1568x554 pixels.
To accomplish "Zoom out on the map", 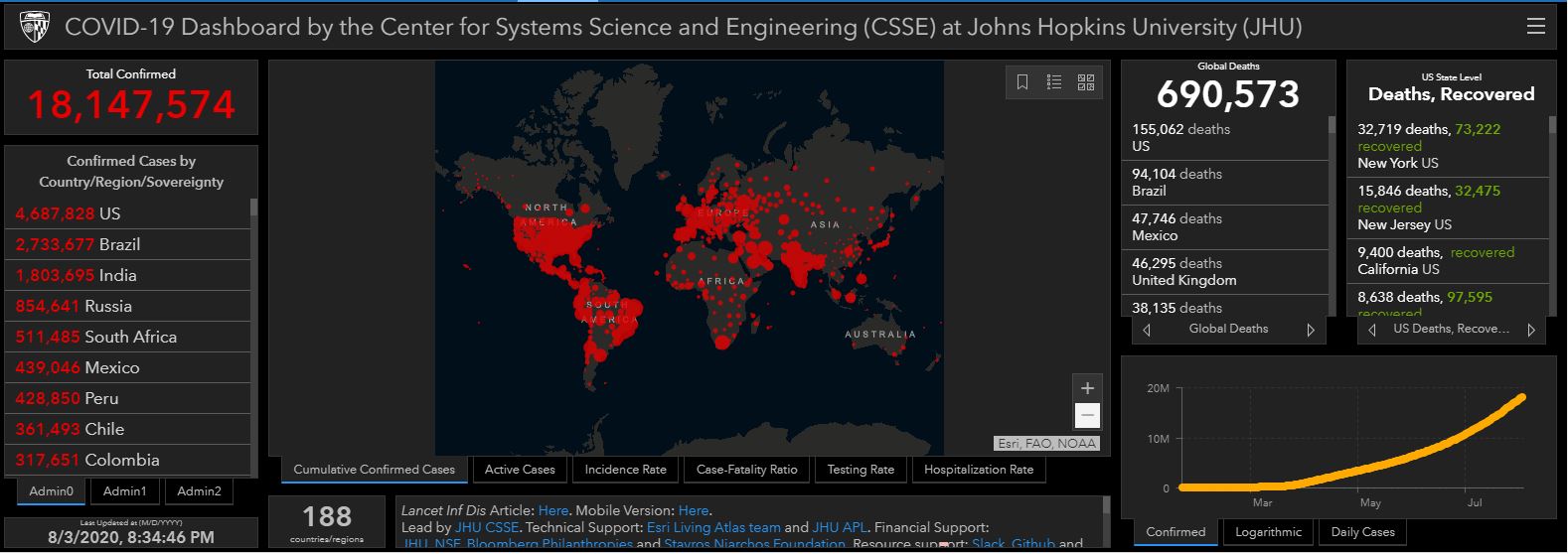I will [x=1087, y=415].
